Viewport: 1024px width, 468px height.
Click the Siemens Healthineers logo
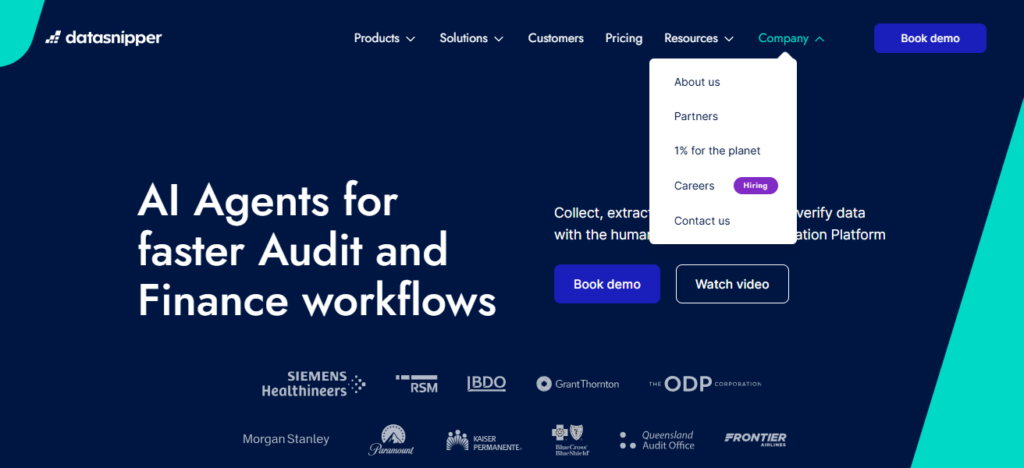313,384
